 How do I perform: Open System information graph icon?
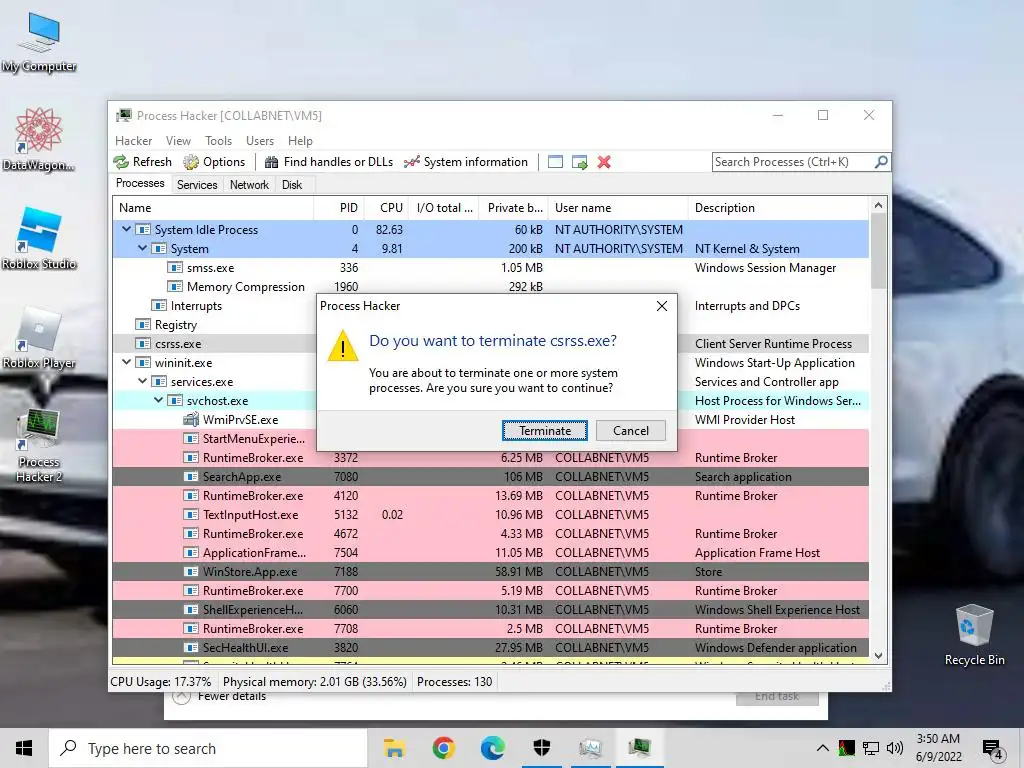click(x=411, y=162)
